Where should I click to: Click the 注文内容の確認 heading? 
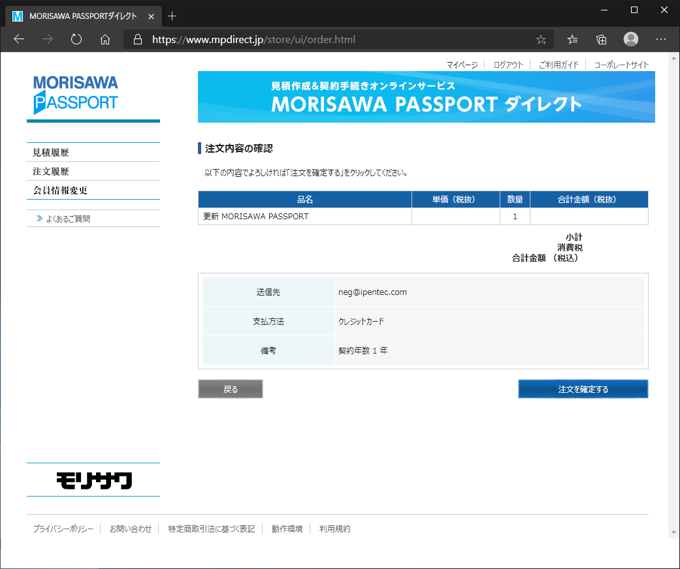tap(239, 148)
